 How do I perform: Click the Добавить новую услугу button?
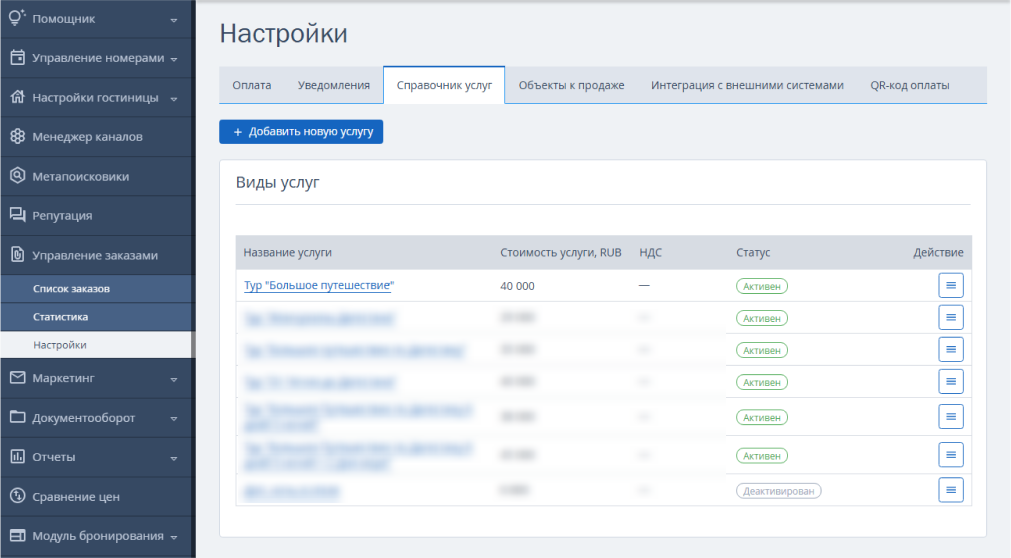pyautogui.click(x=301, y=132)
